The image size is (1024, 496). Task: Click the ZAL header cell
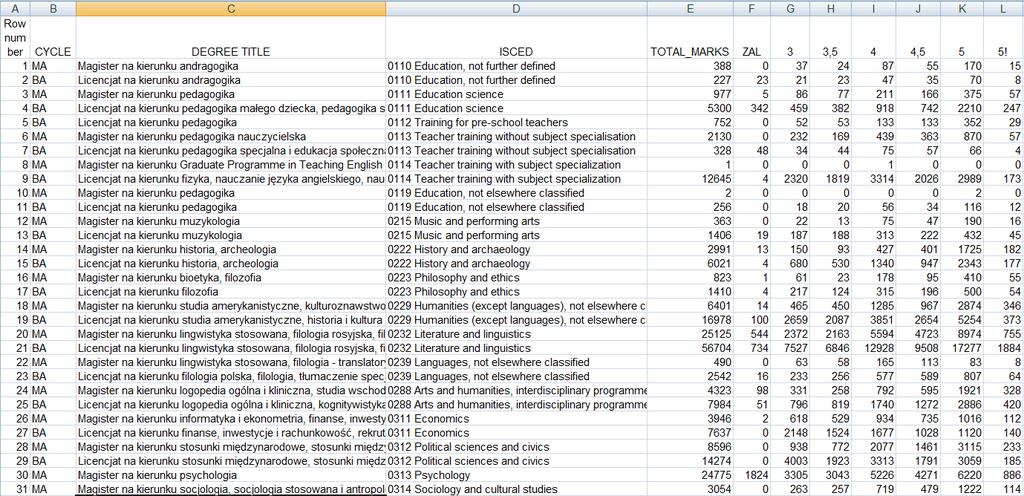[x=752, y=37]
